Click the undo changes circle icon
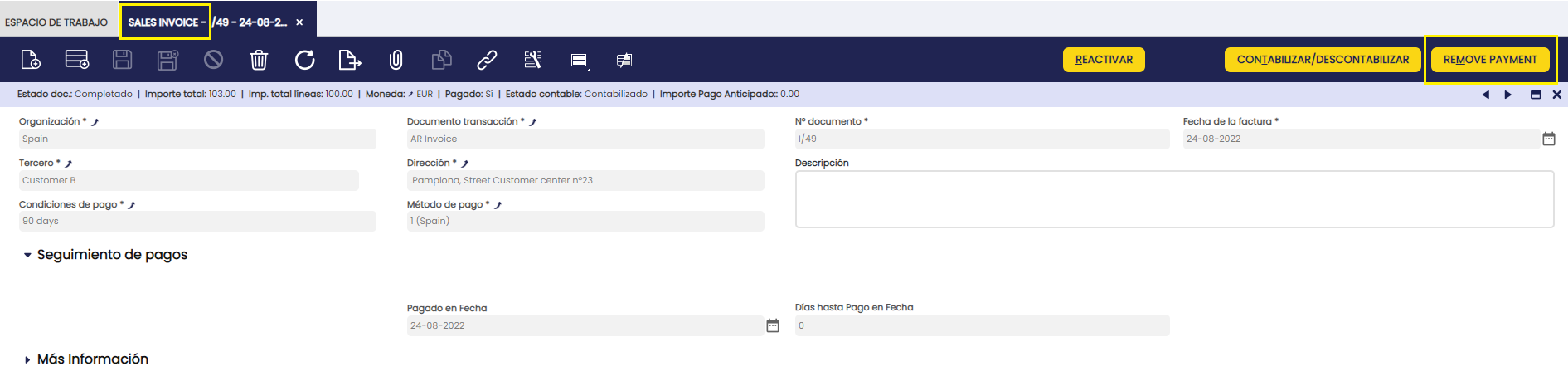Image resolution: width=1568 pixels, height=386 pixels. 214,60
